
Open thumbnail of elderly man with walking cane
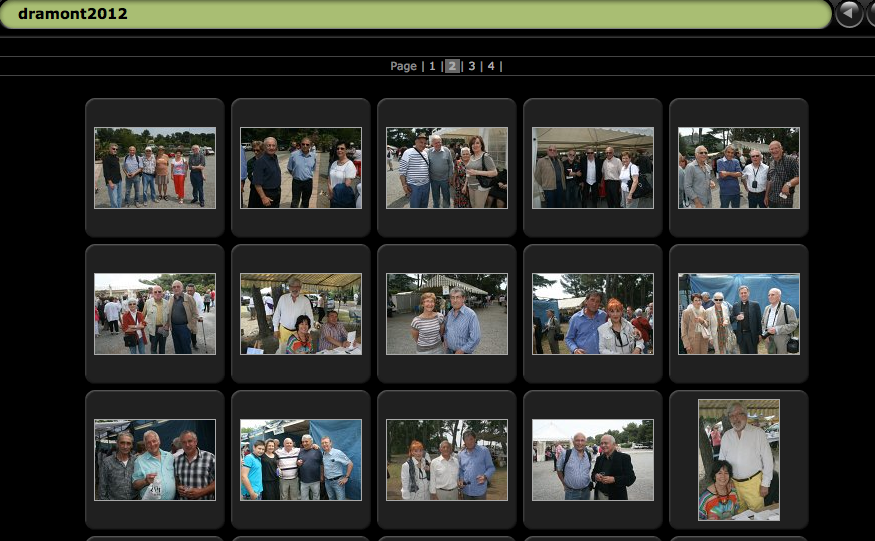coord(155,314)
